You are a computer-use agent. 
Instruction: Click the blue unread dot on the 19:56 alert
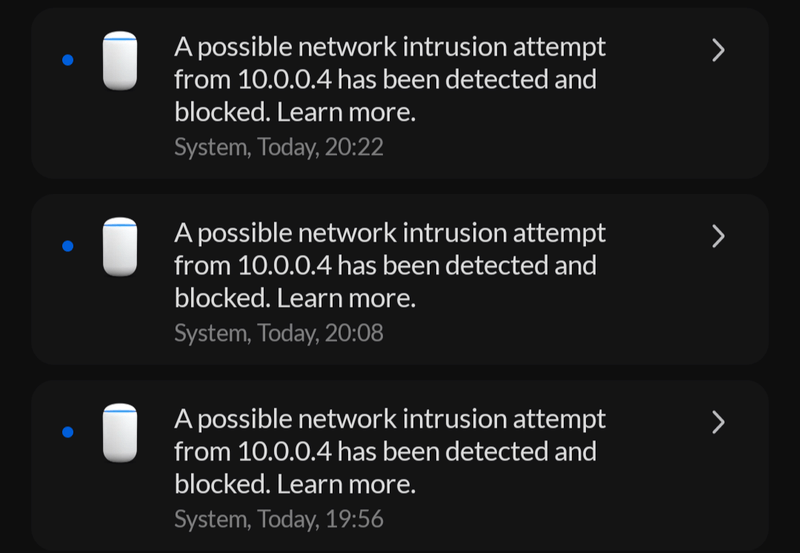[x=68, y=432]
